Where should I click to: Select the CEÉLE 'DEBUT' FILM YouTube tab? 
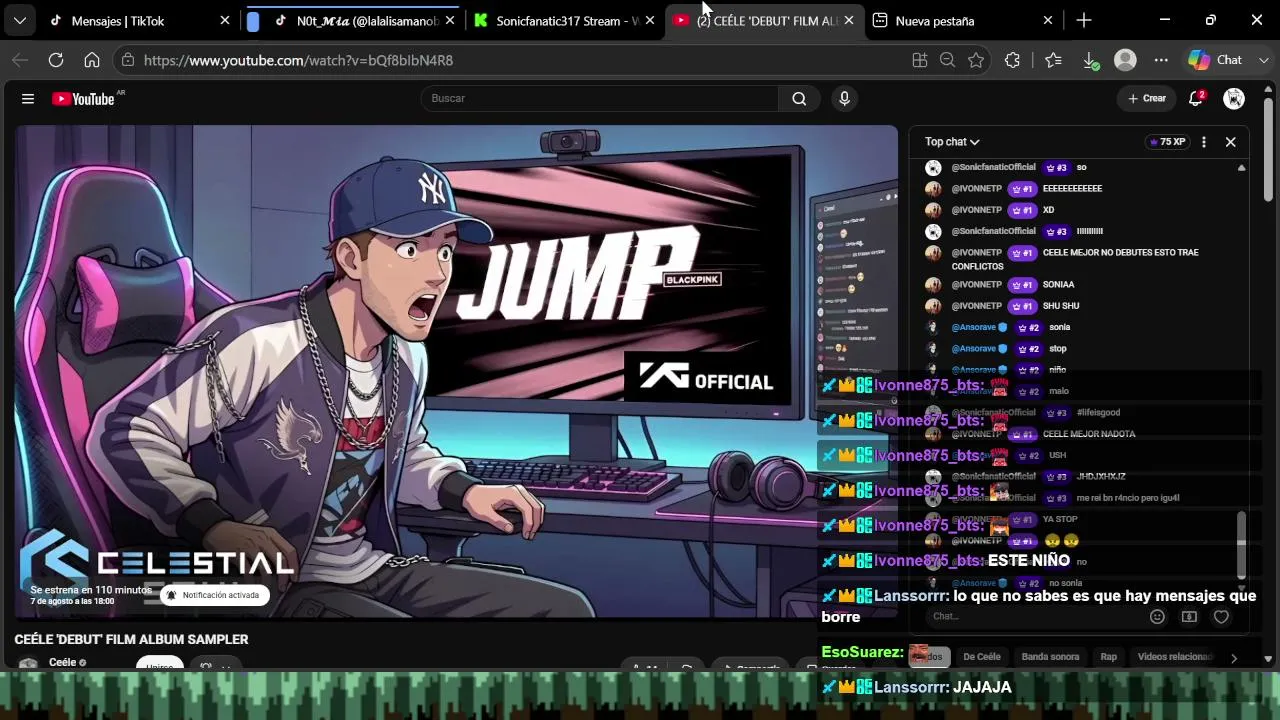point(765,20)
